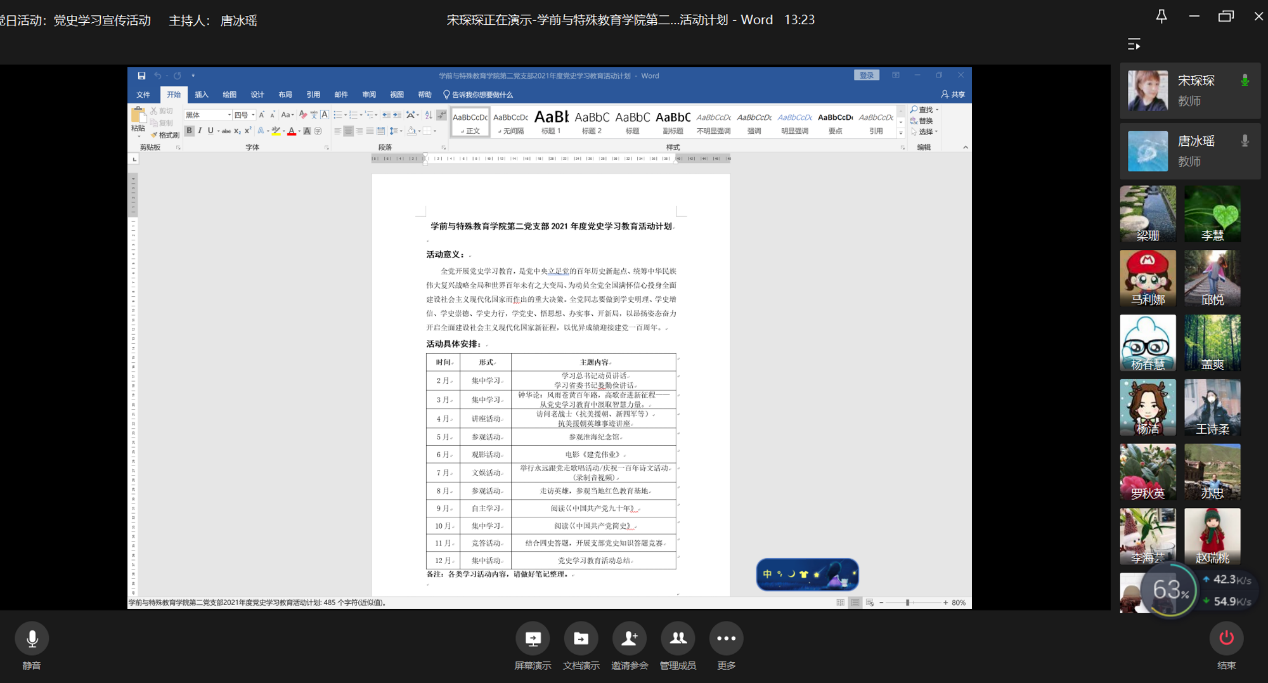The image size is (1268, 683).
Task: Adjust the Word zoom slider
Action: click(x=907, y=603)
